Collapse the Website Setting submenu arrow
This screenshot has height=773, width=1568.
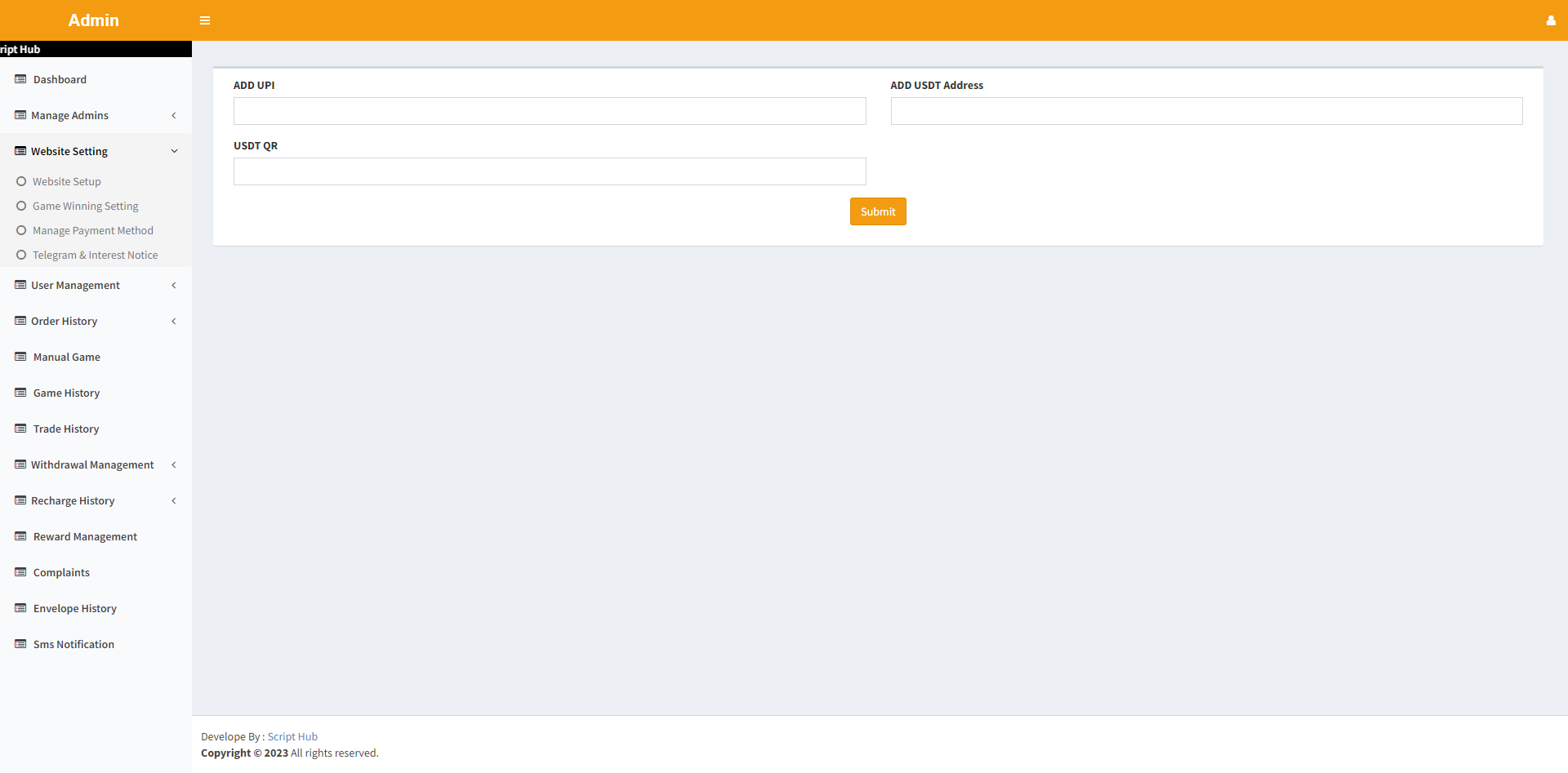174,151
